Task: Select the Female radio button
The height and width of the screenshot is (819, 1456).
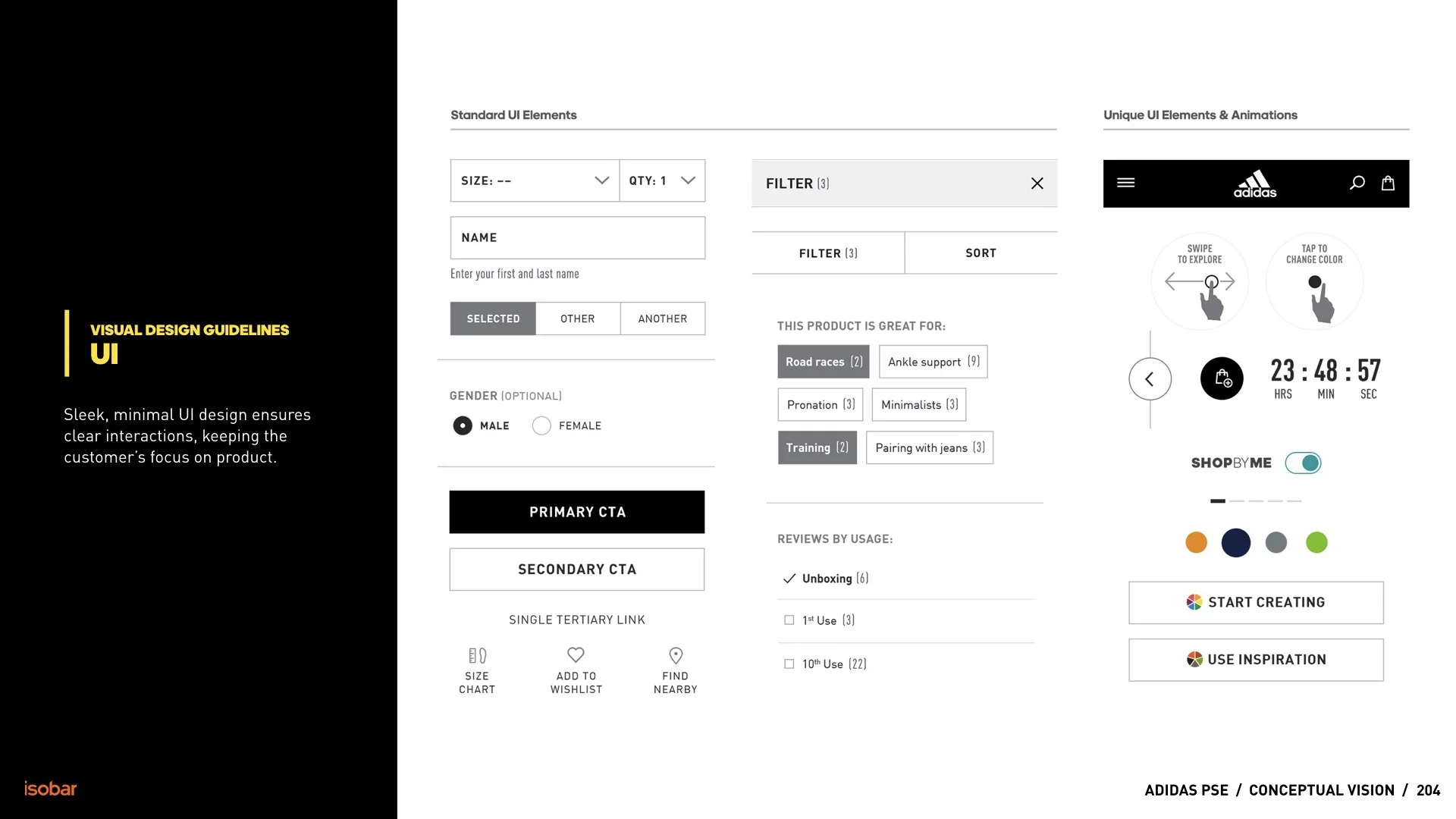Action: 541,426
